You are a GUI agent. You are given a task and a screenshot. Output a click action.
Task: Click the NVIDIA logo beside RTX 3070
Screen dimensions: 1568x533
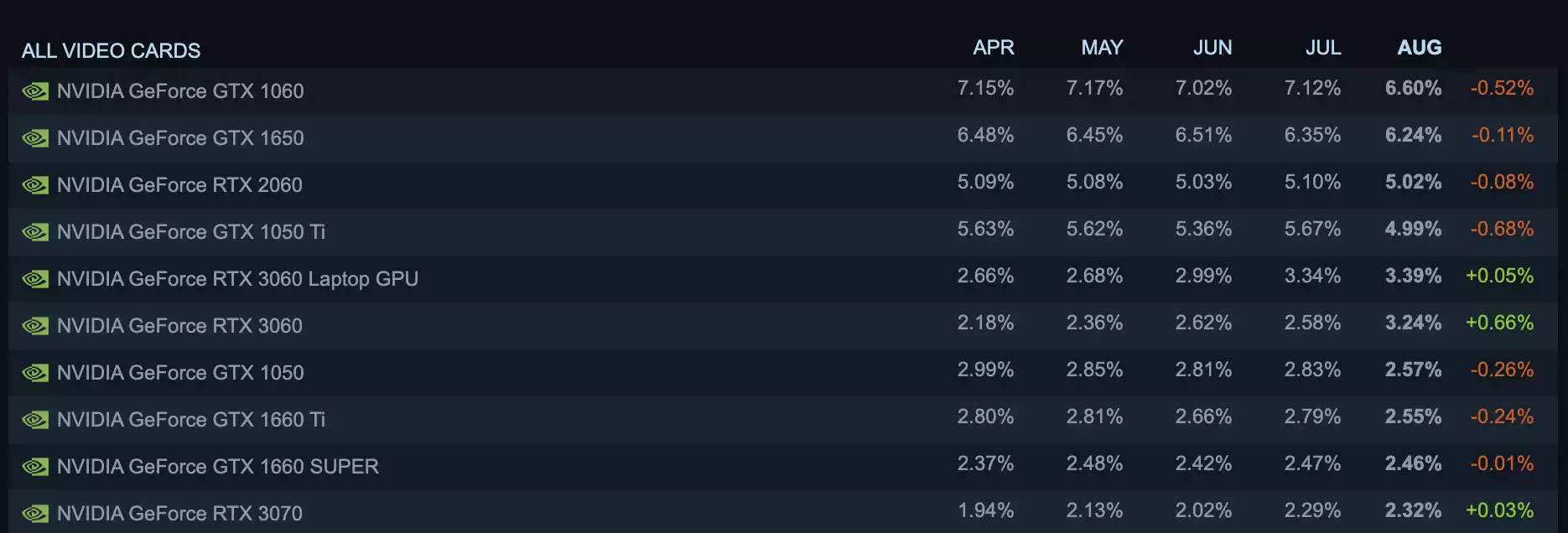35,514
